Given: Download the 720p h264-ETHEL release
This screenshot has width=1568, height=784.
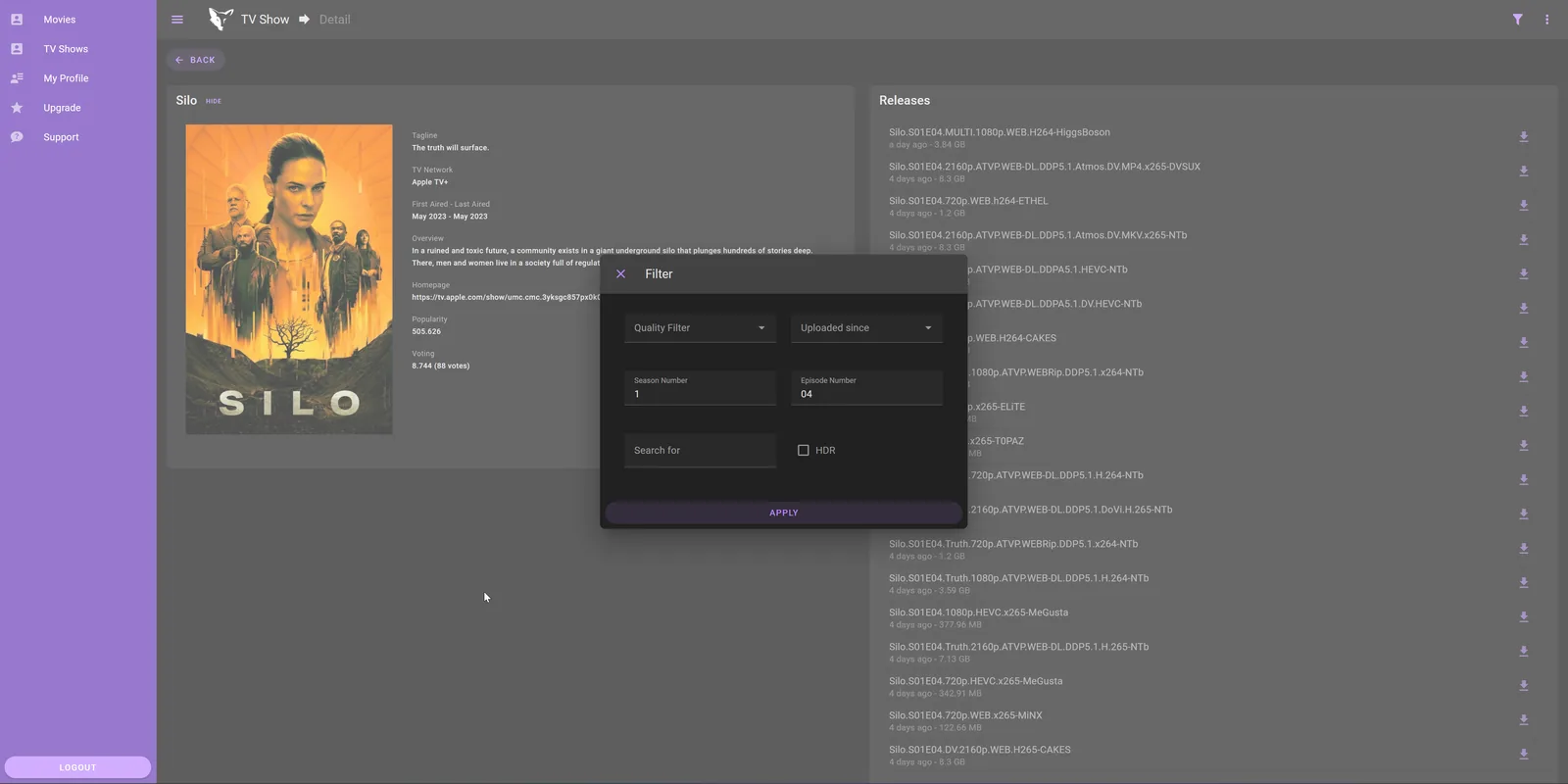Looking at the screenshot, I should pyautogui.click(x=1523, y=206).
